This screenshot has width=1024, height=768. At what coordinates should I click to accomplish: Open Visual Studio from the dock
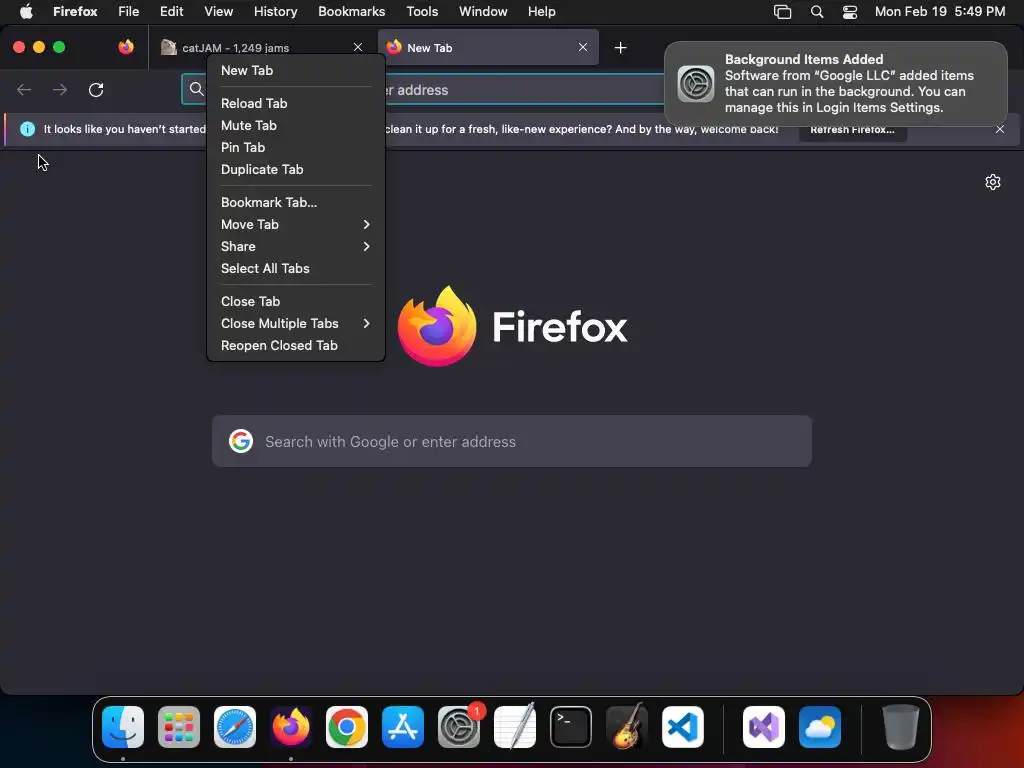tap(763, 727)
